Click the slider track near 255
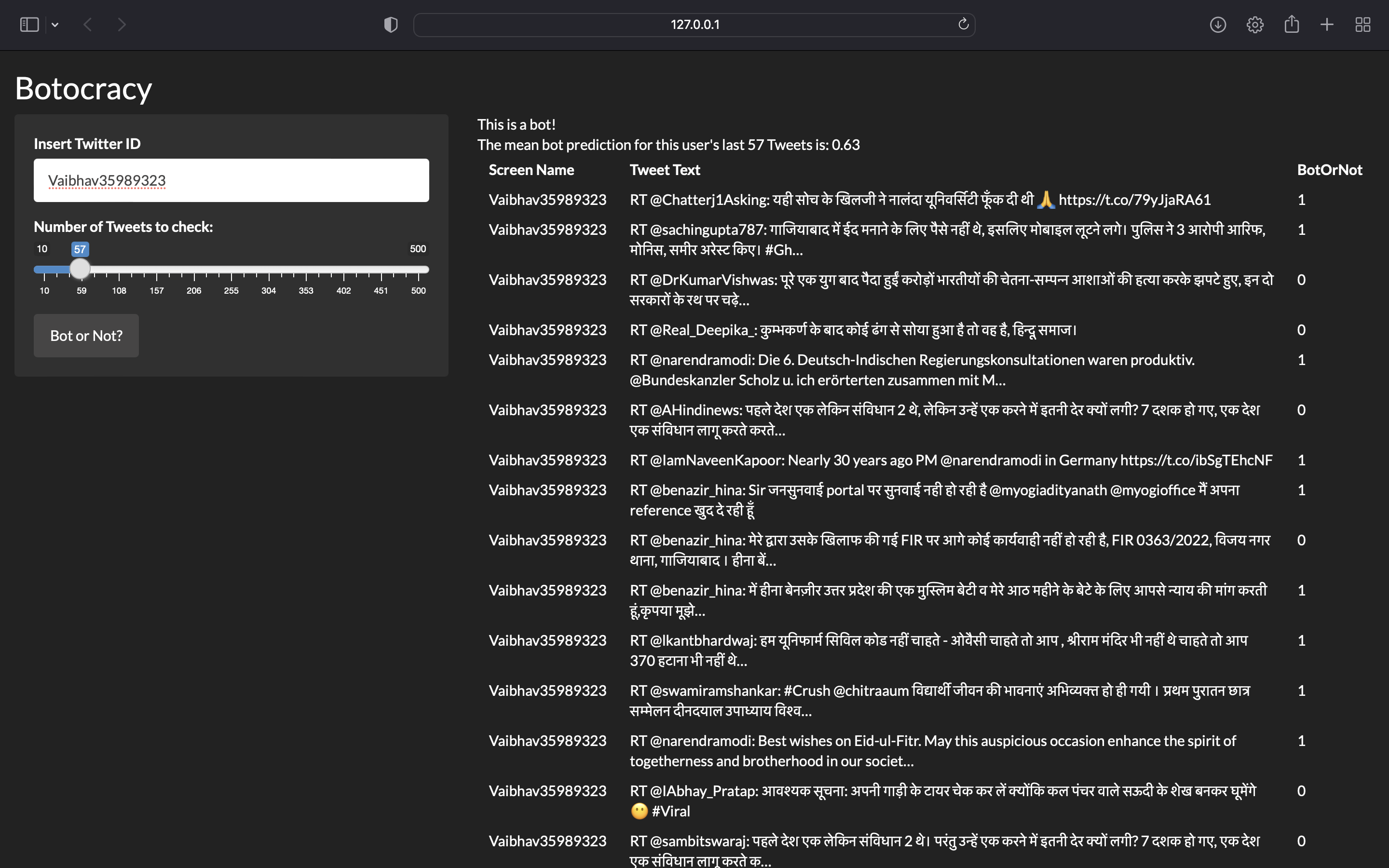The width and height of the screenshot is (1389, 868). coord(231,269)
